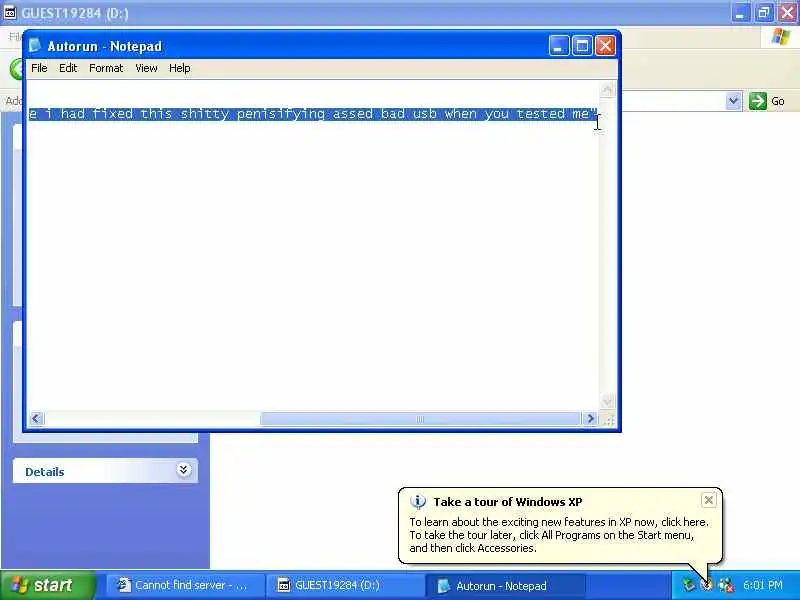Click the network connection tray icon

[726, 585]
